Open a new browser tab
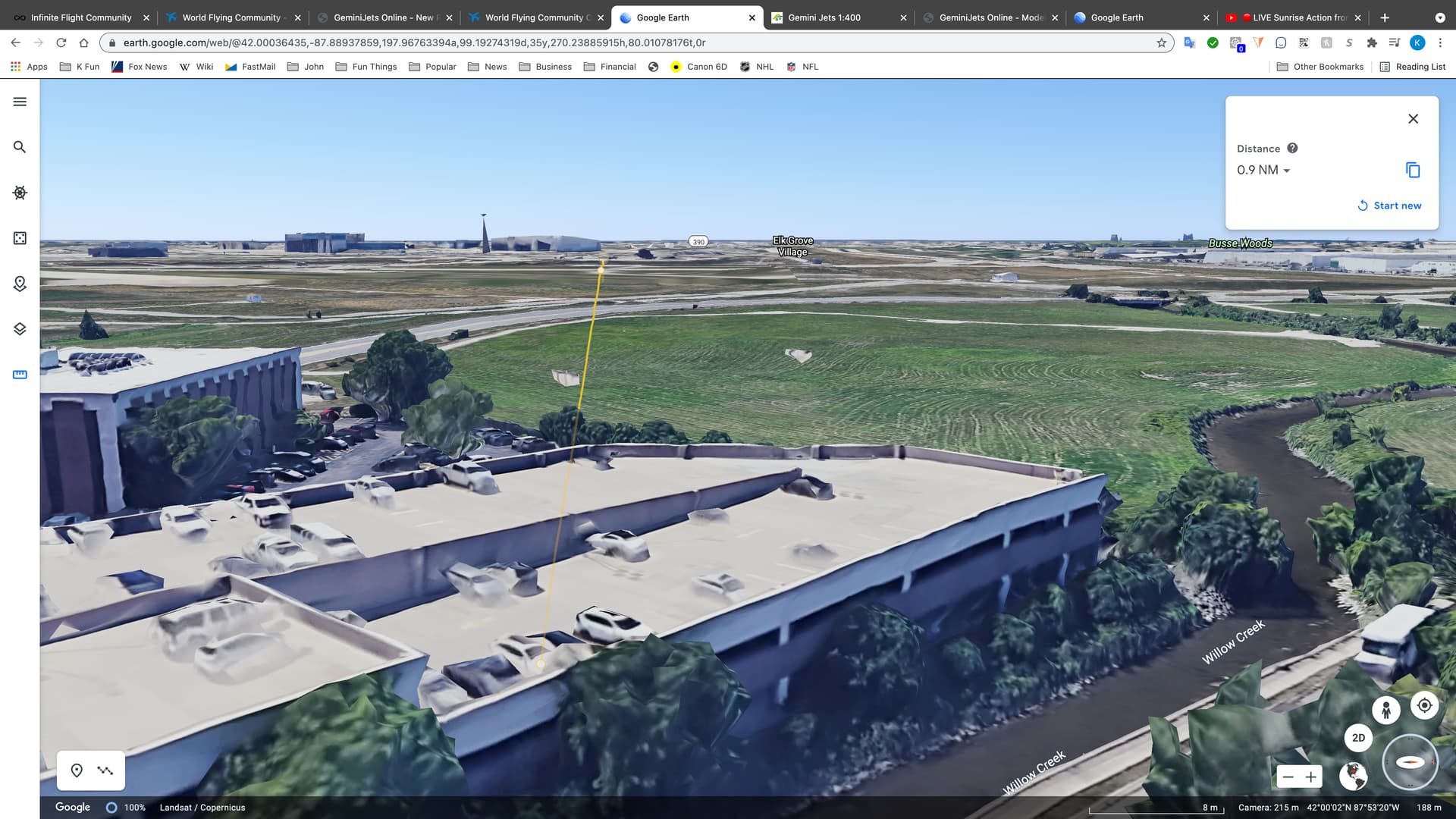 pos(1385,17)
